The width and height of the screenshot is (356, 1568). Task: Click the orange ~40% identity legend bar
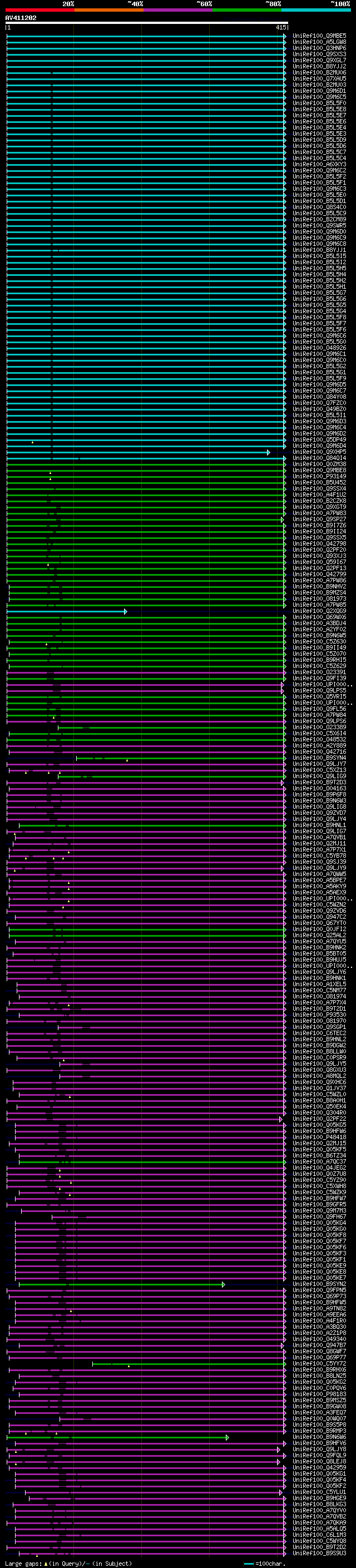[109, 10]
